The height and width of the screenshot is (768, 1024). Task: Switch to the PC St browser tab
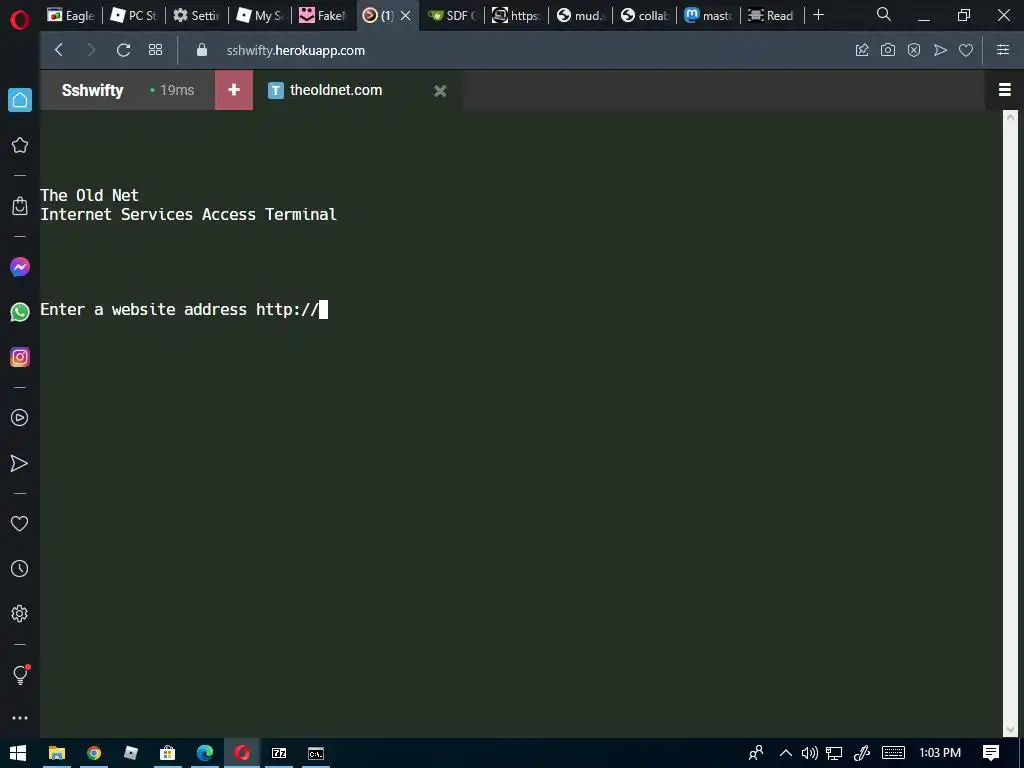(133, 15)
